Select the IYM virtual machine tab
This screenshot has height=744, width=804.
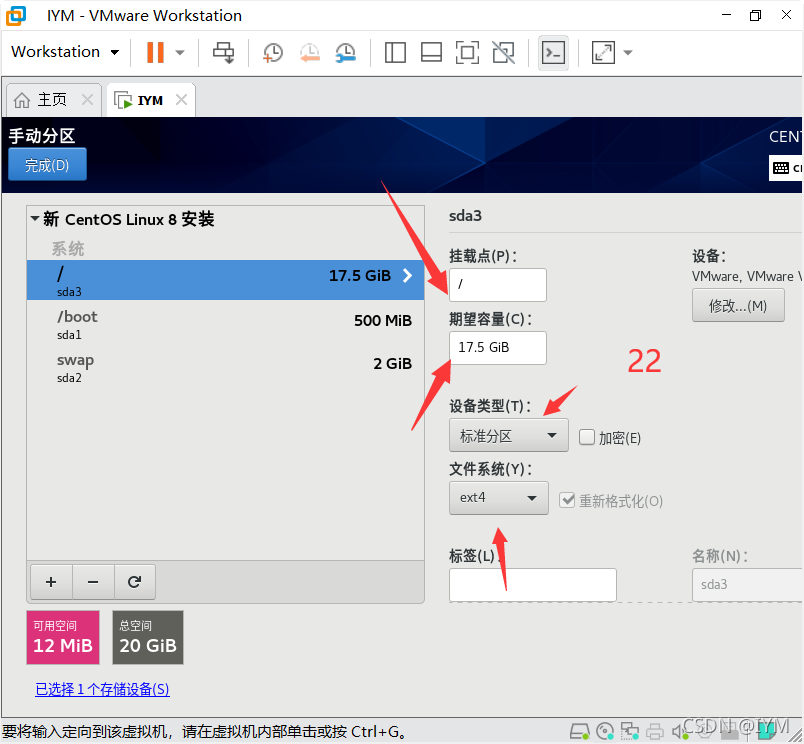(x=150, y=100)
